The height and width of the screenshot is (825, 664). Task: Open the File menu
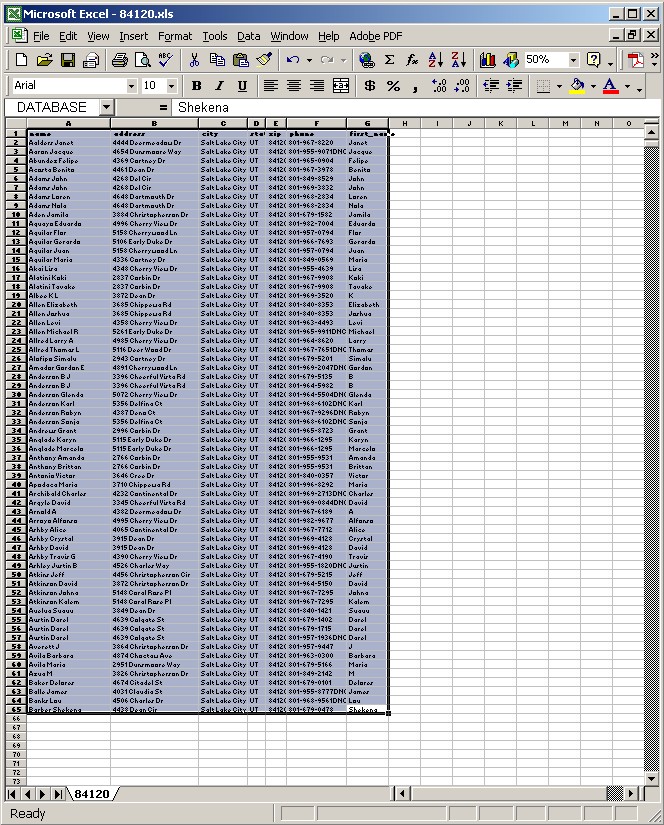41,36
